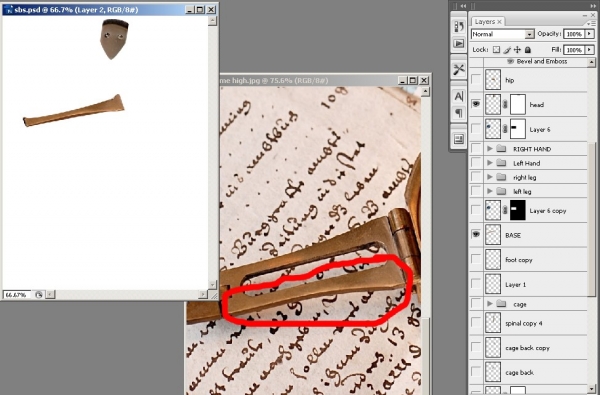Open the Character panel icon
The width and height of the screenshot is (600, 395).
point(458,96)
